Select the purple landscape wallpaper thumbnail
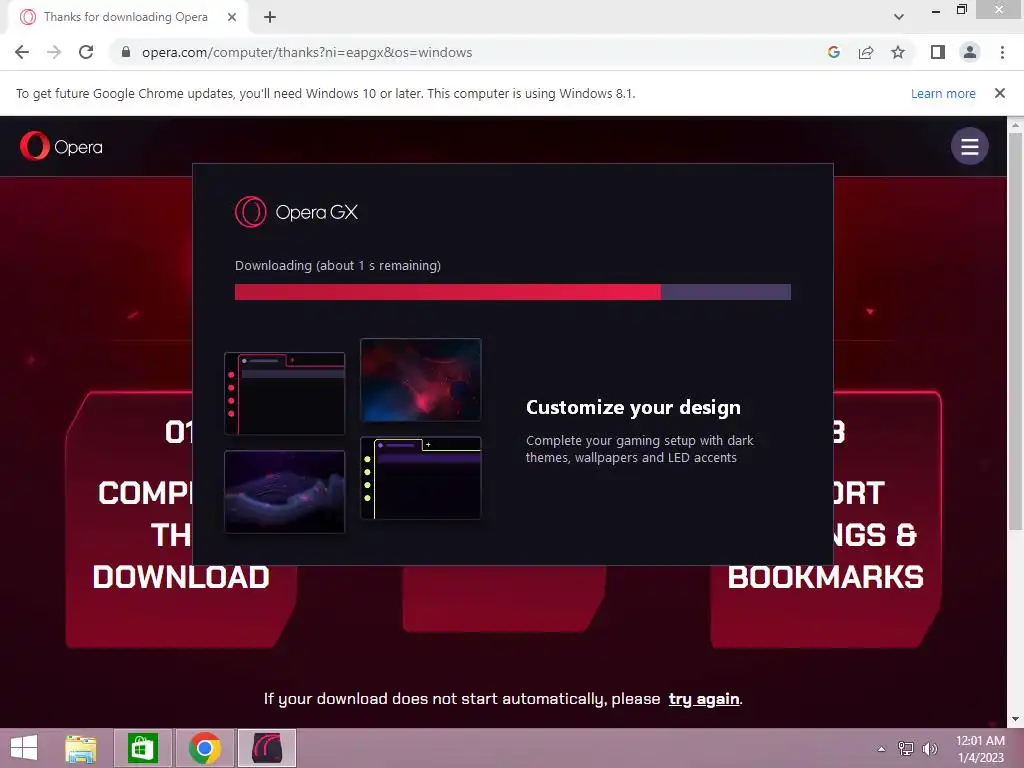 [x=285, y=492]
